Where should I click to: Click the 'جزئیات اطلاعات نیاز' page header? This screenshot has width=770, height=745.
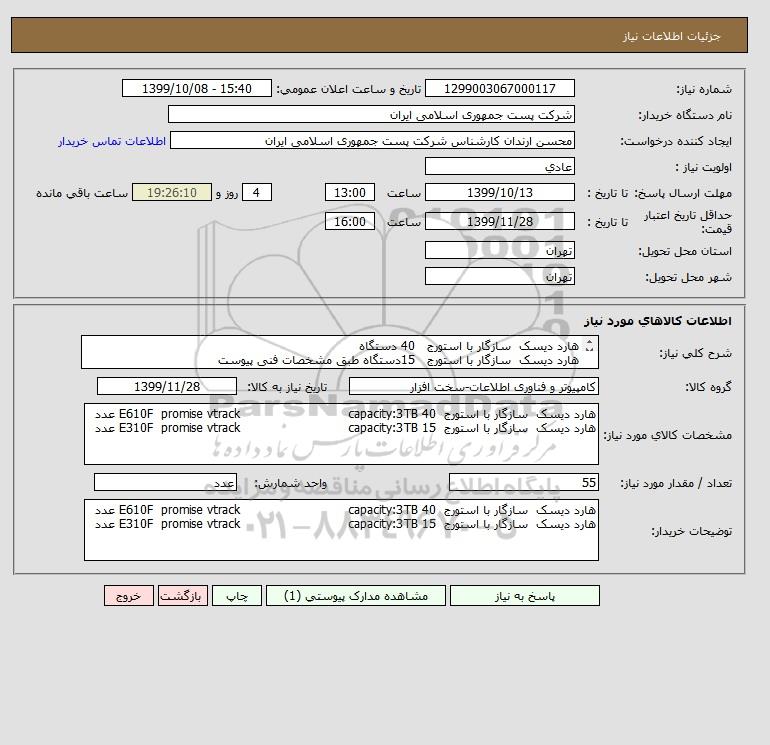pos(671,36)
